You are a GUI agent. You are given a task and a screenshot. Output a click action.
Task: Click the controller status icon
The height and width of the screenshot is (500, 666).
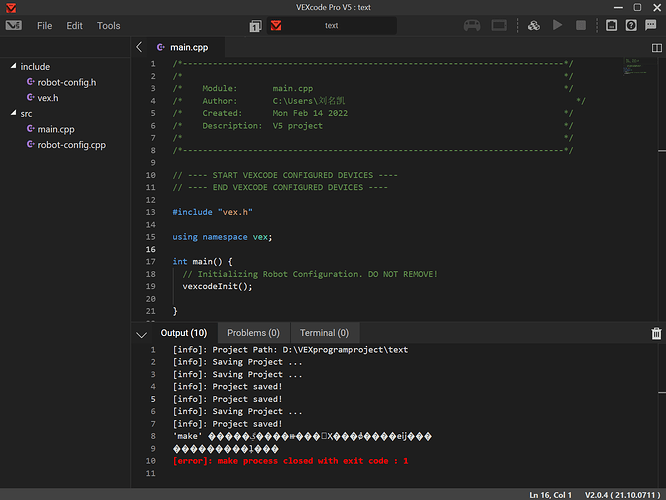click(x=472, y=25)
